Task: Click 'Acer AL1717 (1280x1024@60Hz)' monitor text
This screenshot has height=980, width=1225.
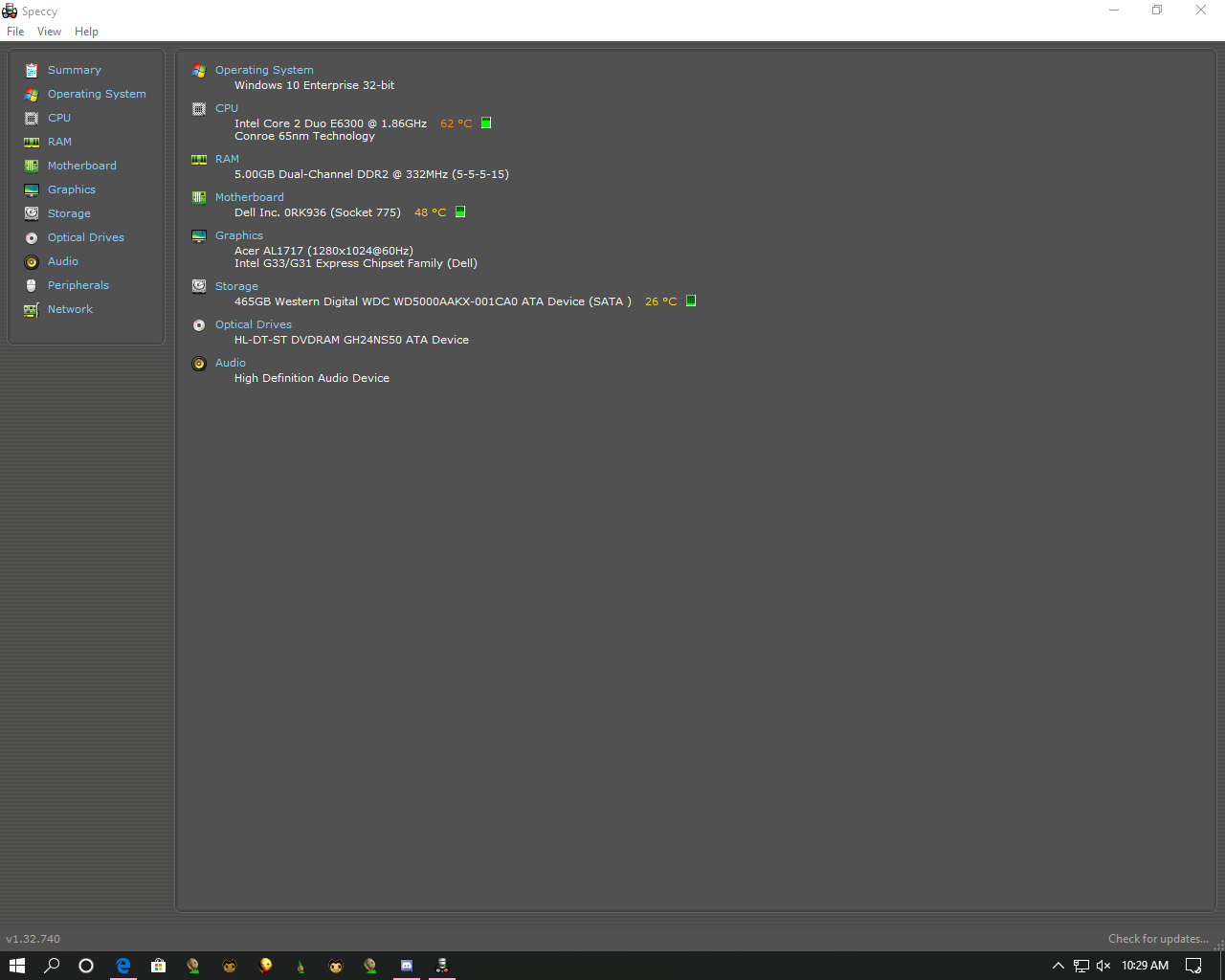Action: (x=323, y=251)
